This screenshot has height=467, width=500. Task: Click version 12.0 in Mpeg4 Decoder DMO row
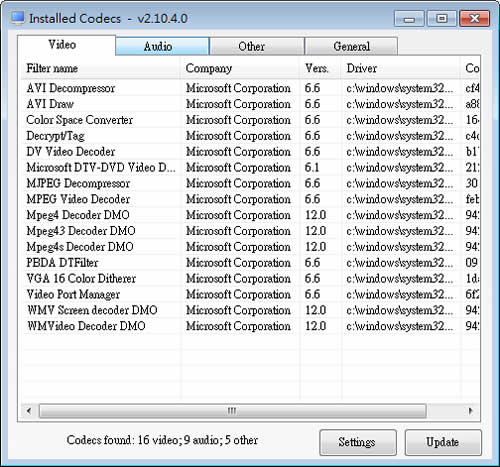point(315,215)
